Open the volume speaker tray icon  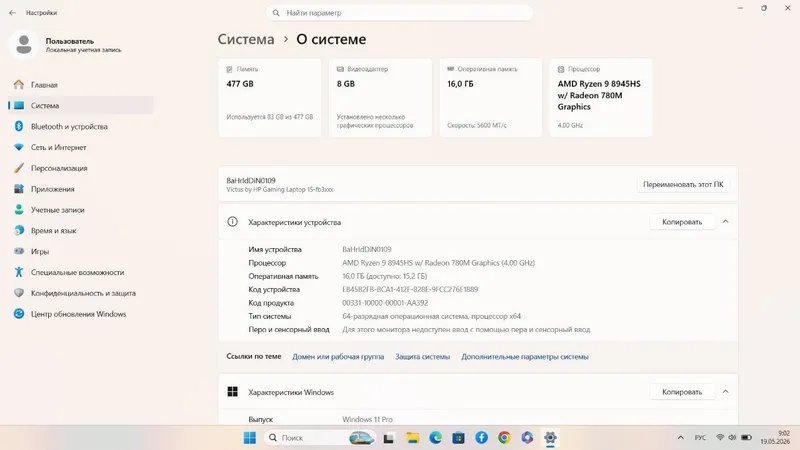coord(732,438)
